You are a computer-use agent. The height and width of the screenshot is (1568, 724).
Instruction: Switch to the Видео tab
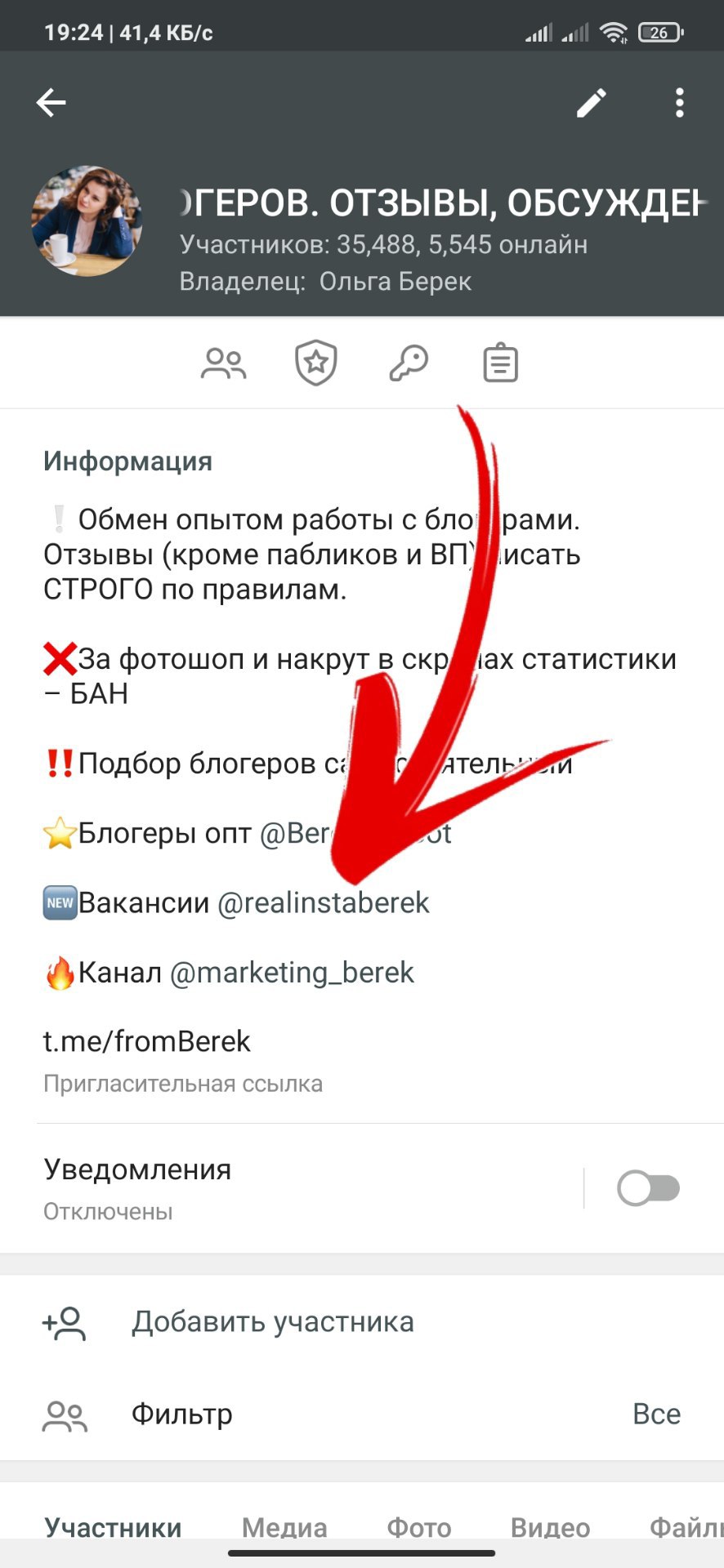(550, 1527)
